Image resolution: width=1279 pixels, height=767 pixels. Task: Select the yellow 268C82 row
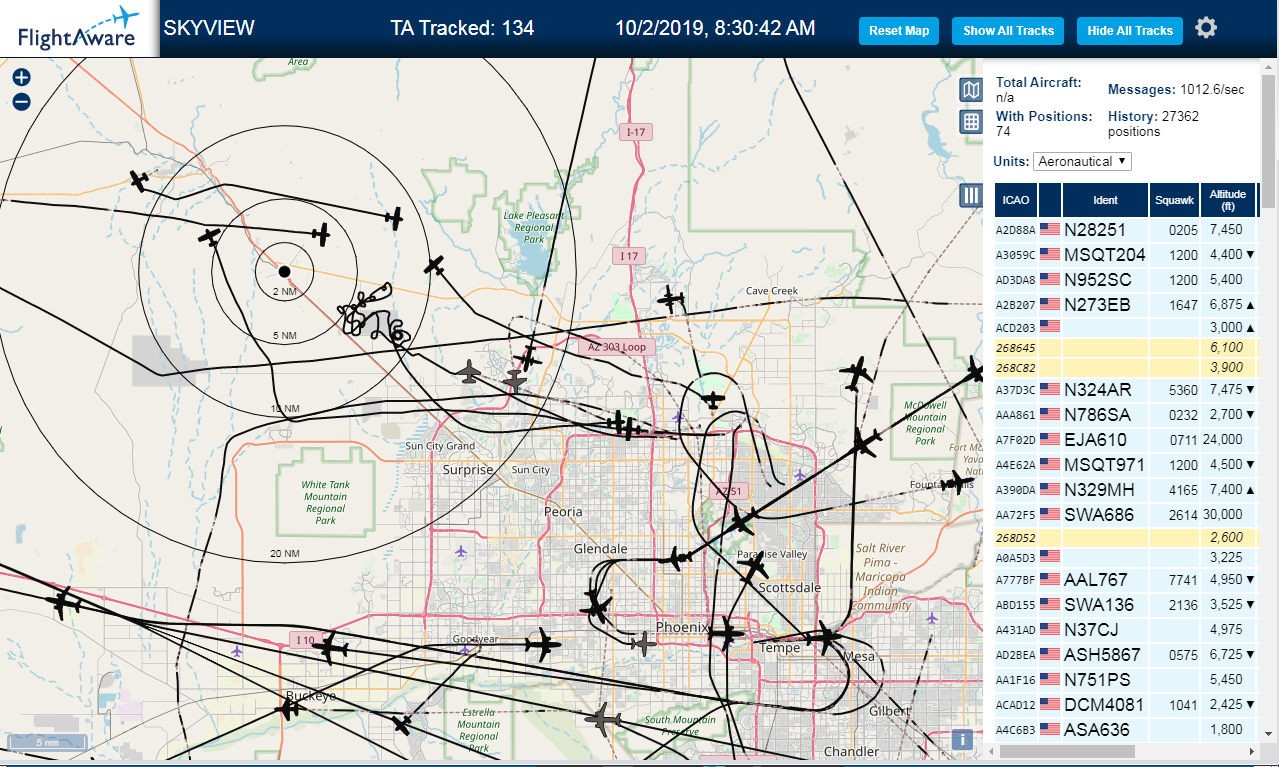point(1125,367)
